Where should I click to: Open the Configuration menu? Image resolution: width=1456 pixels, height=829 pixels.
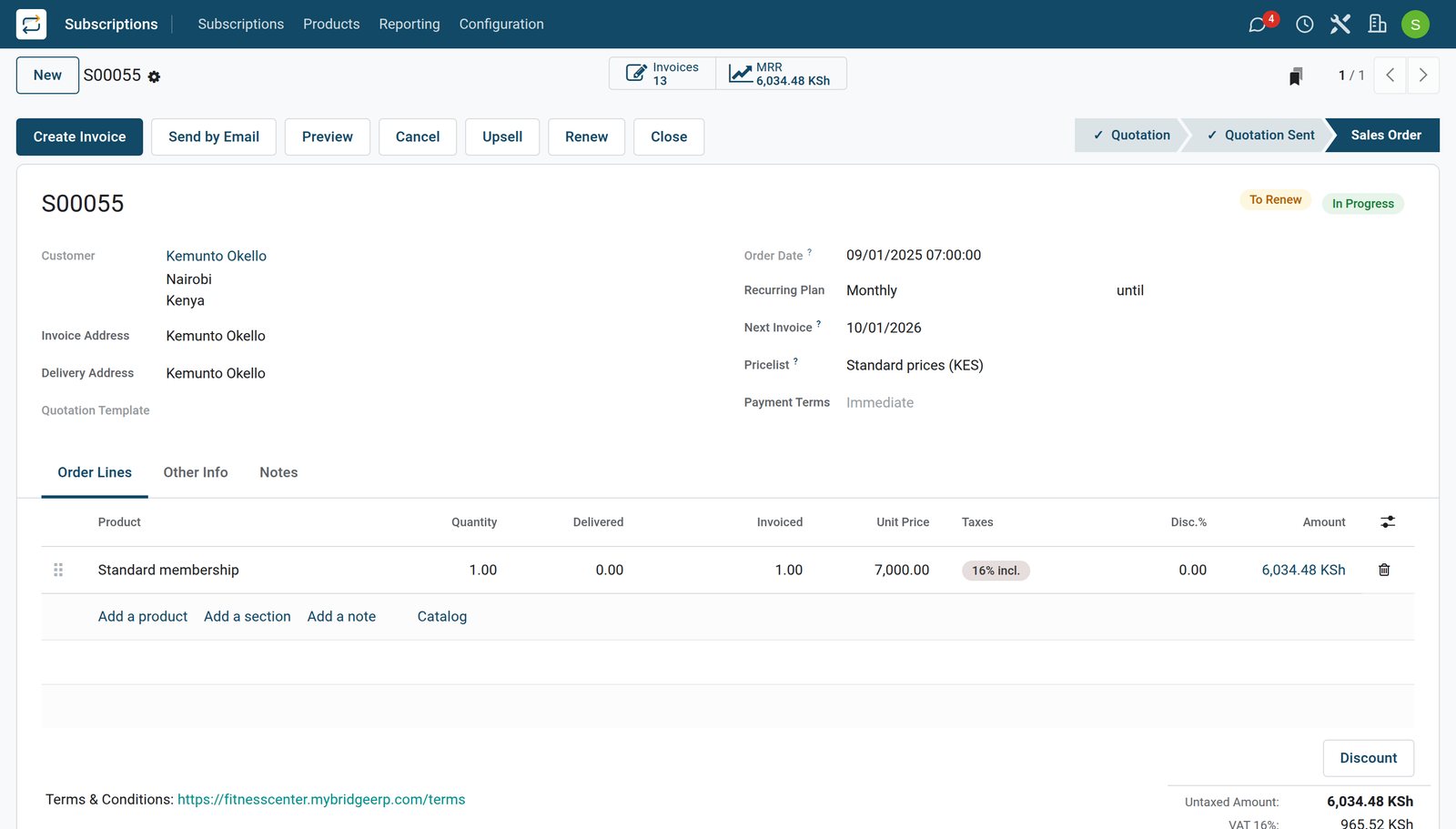click(x=501, y=24)
